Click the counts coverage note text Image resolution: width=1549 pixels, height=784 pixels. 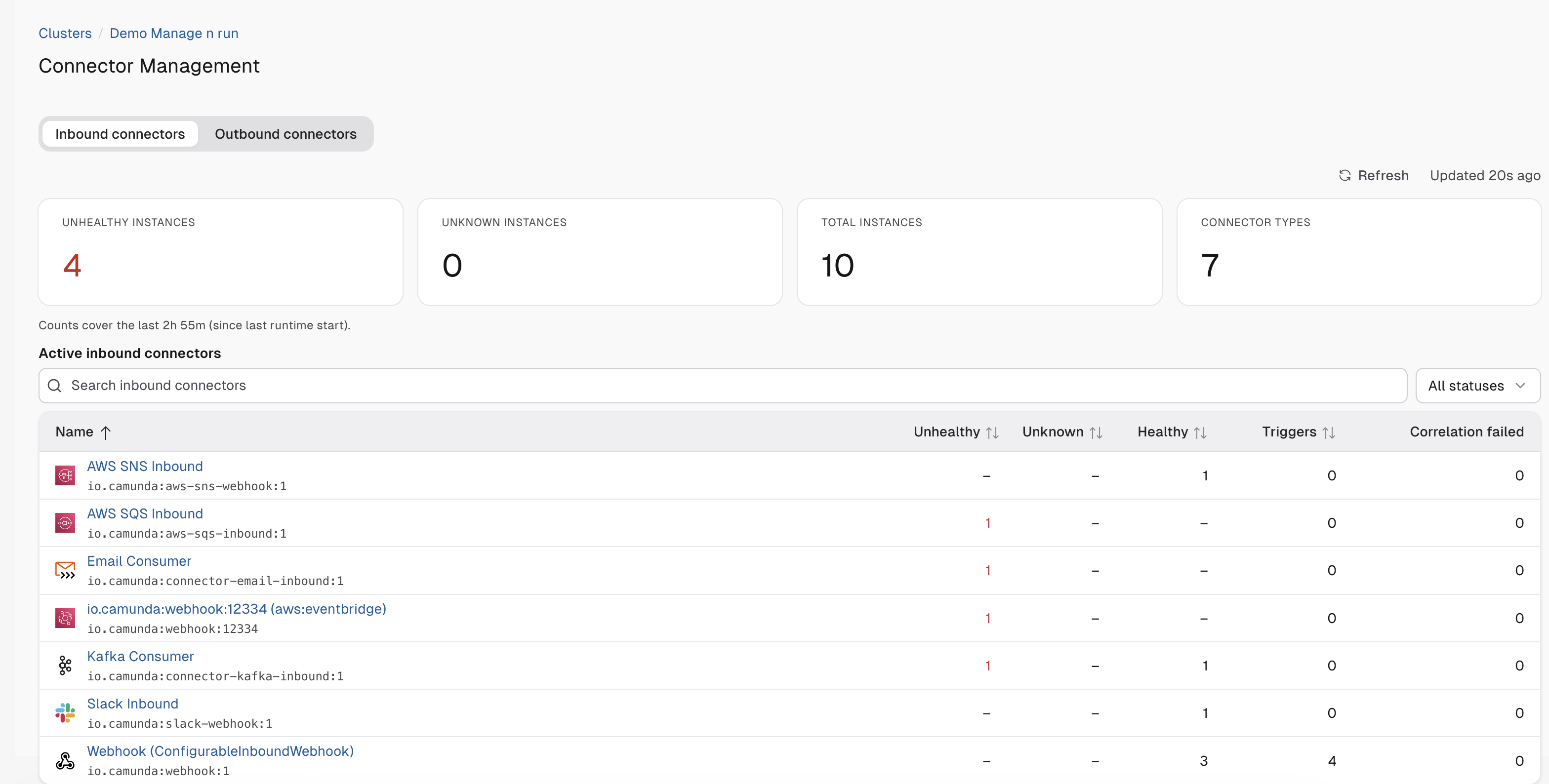[194, 325]
